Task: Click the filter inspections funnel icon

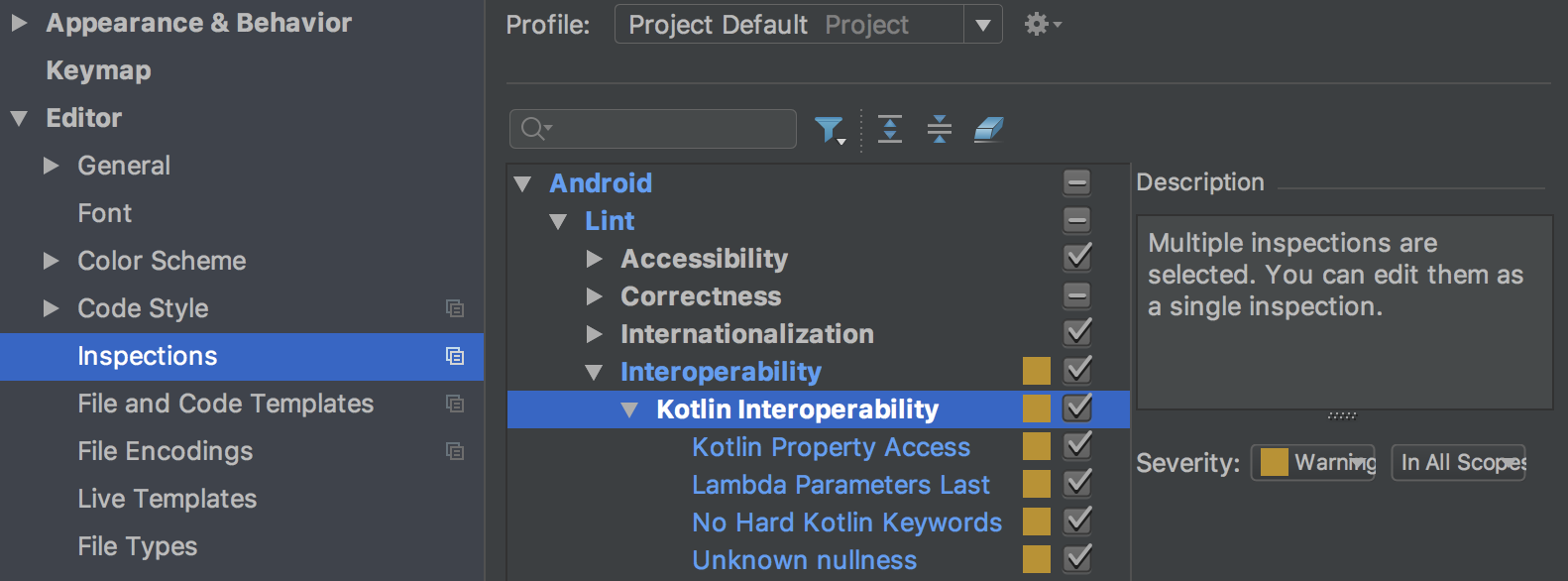Action: pos(828,129)
